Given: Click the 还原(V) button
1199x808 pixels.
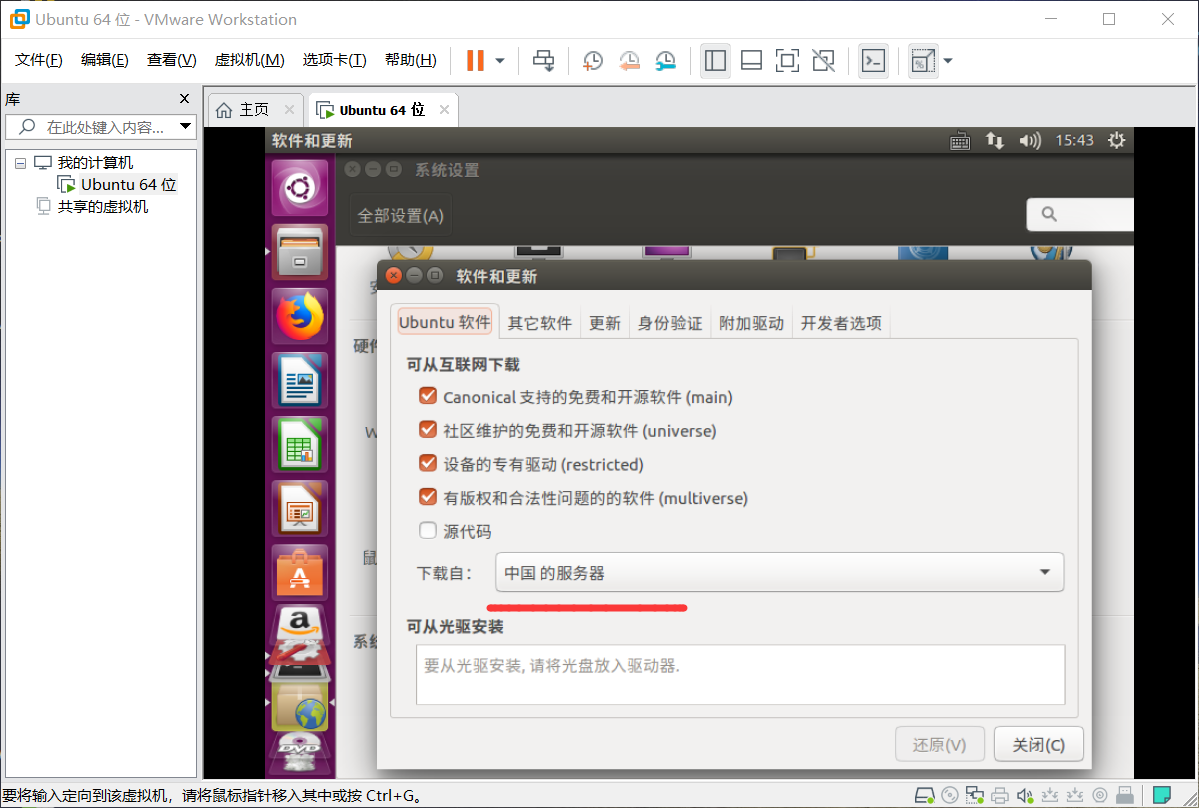Looking at the screenshot, I should pos(940,745).
